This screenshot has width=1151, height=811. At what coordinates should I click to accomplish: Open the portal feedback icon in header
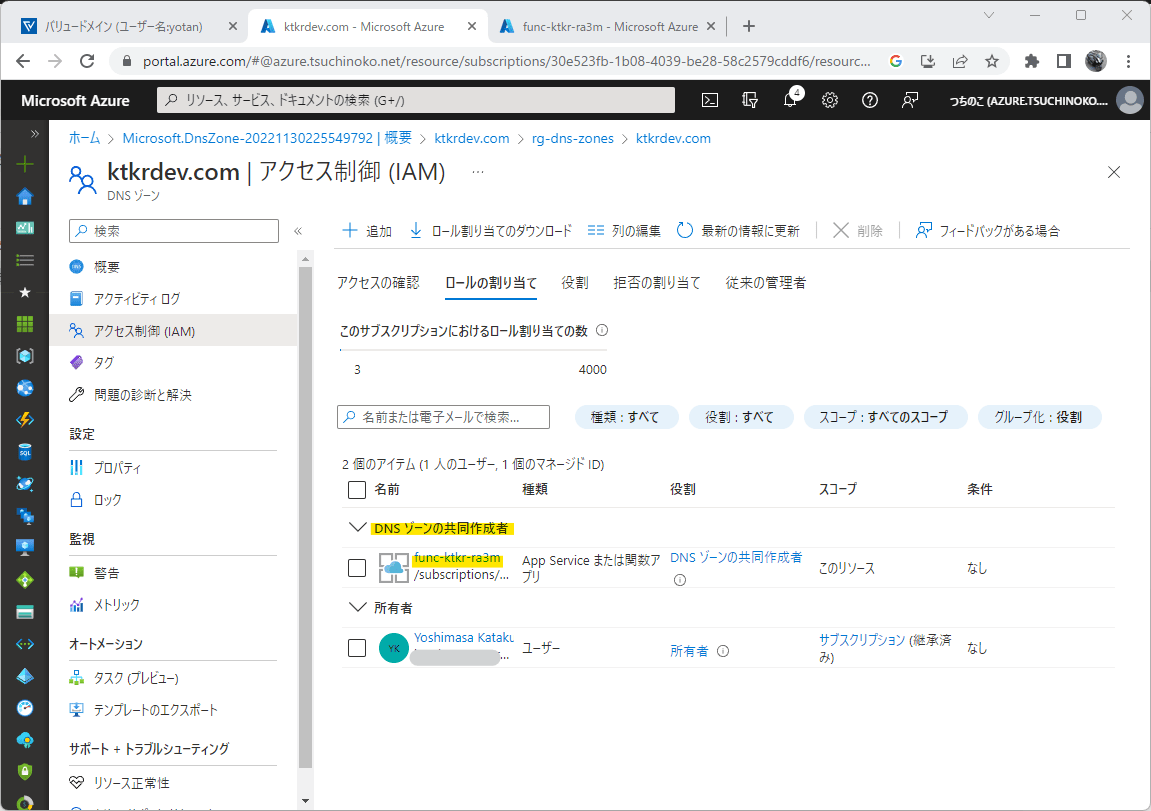(909, 101)
